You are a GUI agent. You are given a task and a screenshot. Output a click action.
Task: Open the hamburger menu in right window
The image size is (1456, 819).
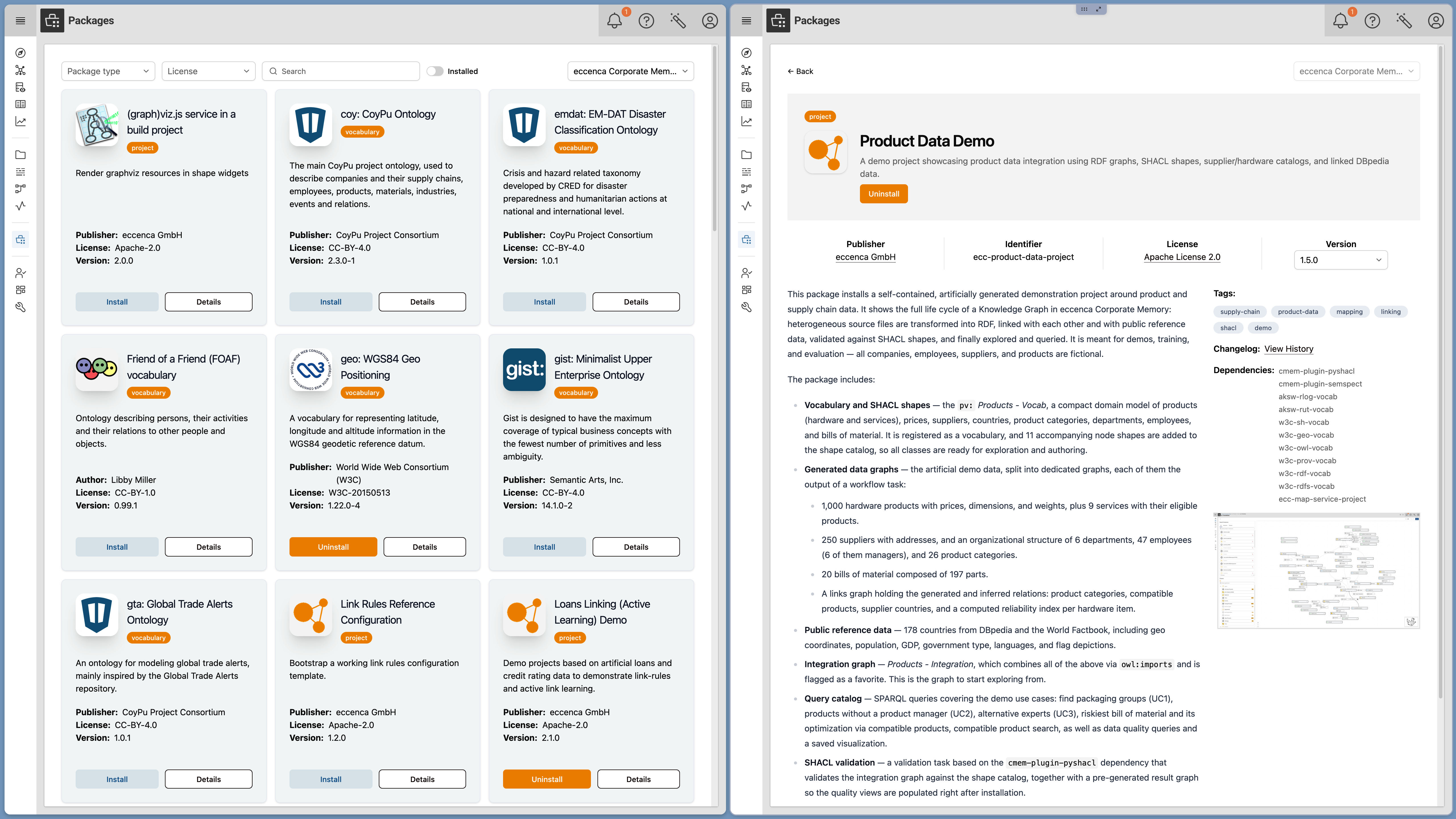click(x=746, y=21)
